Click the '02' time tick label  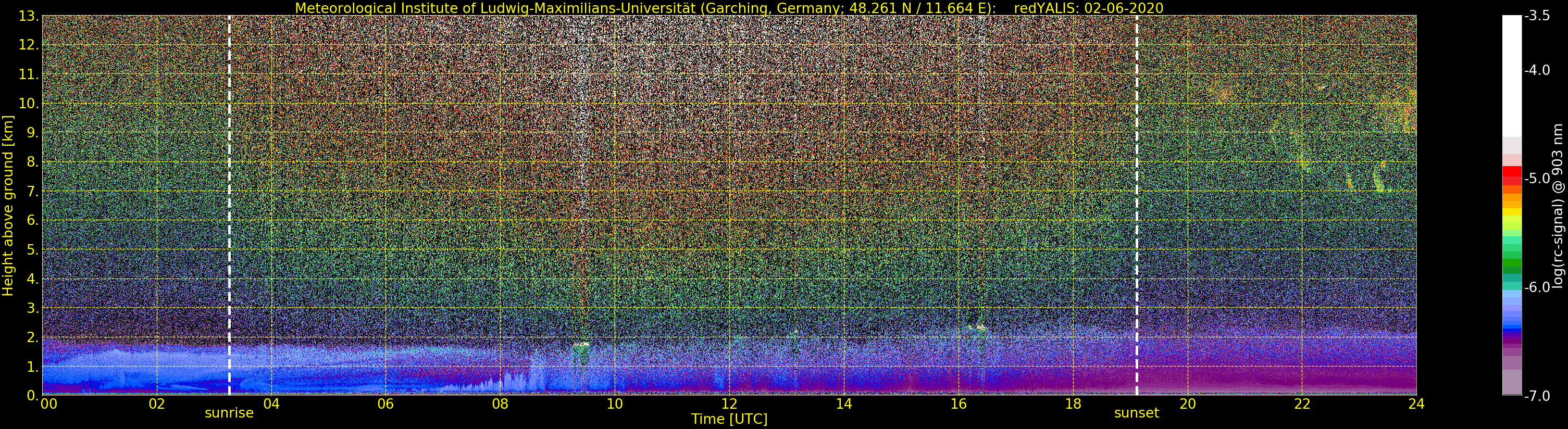(156, 403)
